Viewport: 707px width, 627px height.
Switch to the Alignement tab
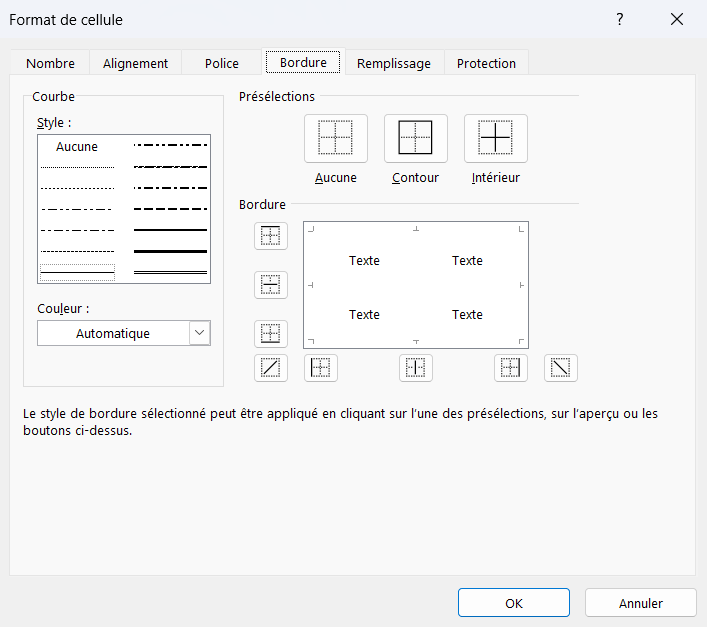tap(135, 63)
